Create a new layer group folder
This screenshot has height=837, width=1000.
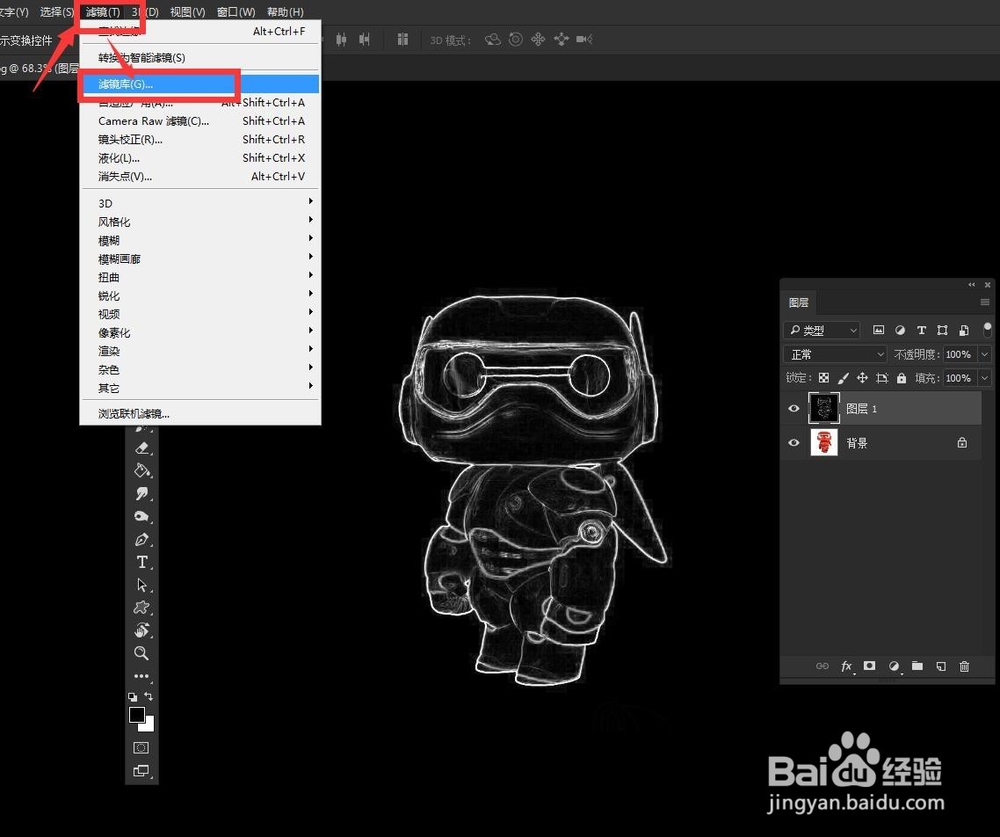(917, 665)
